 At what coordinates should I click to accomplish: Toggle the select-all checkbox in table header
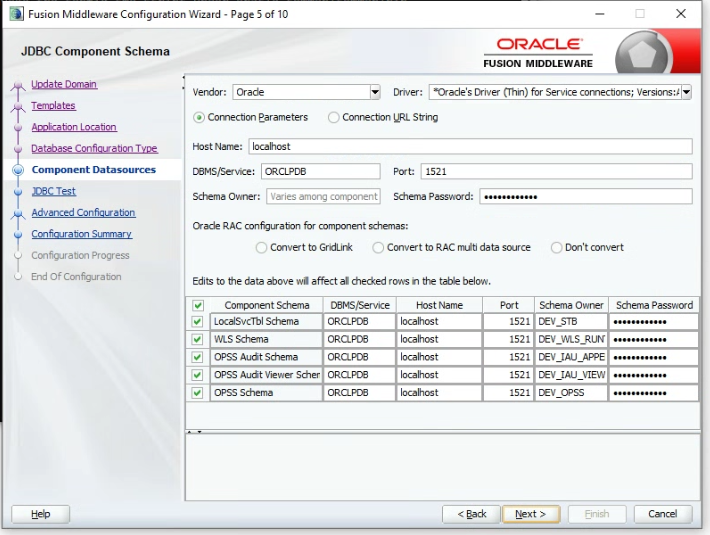[198, 306]
